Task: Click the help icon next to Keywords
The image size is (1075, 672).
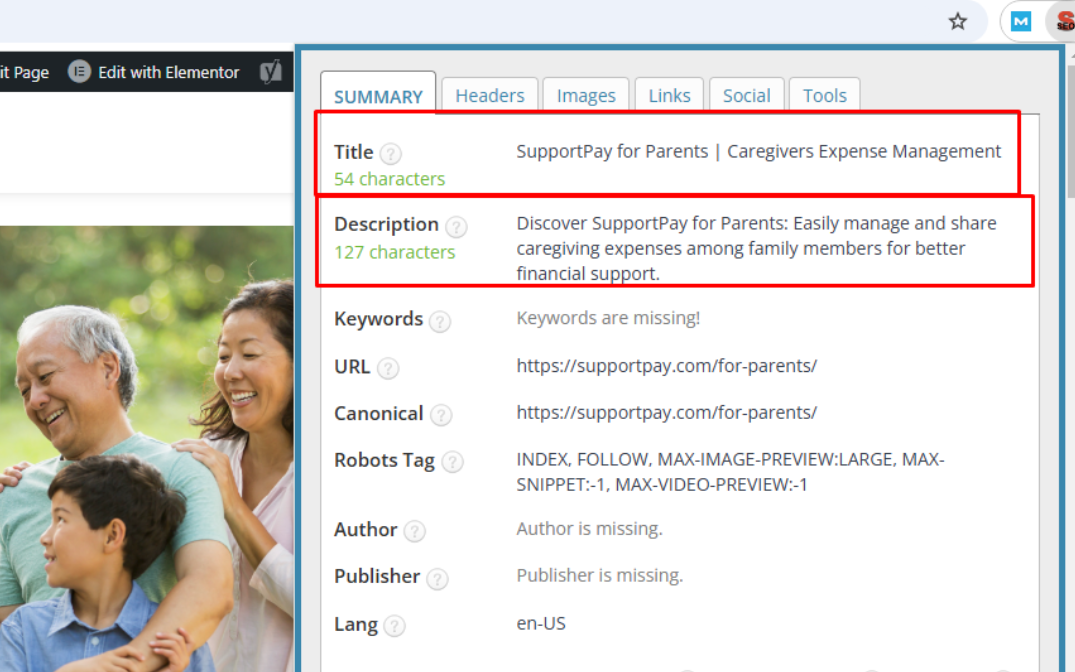Action: click(440, 321)
